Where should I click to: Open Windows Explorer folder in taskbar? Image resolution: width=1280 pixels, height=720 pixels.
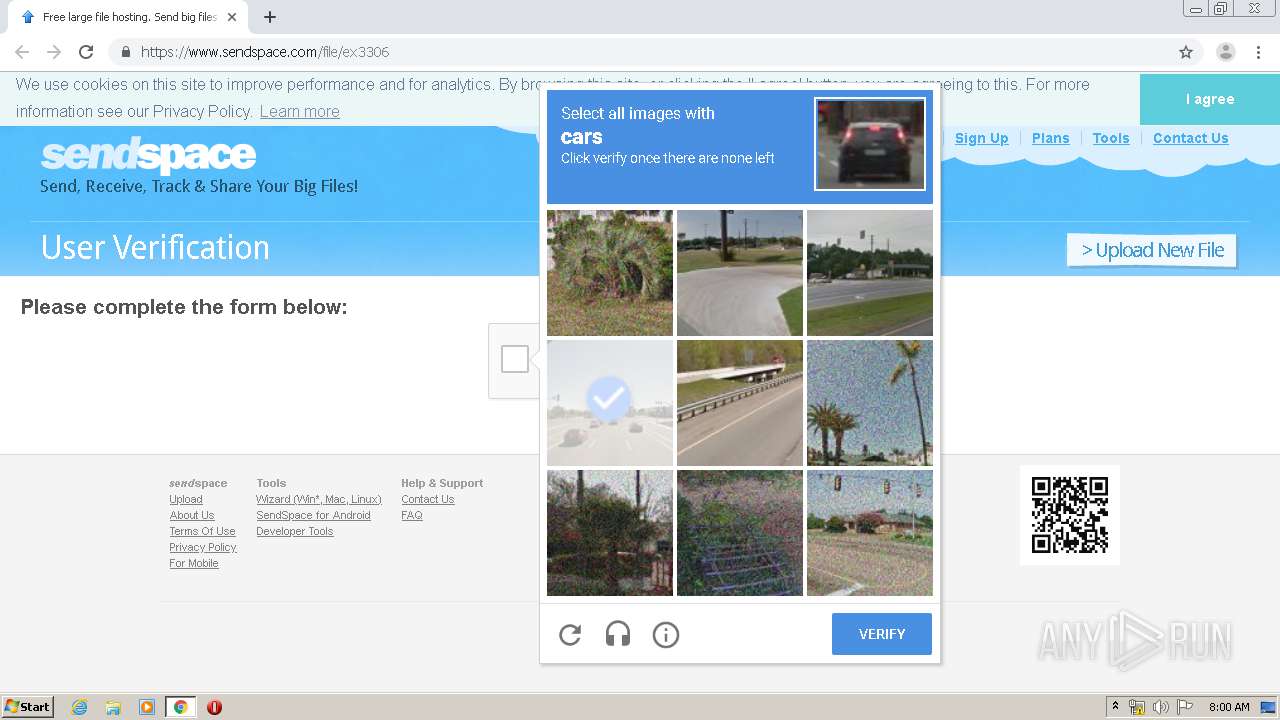[x=113, y=707]
